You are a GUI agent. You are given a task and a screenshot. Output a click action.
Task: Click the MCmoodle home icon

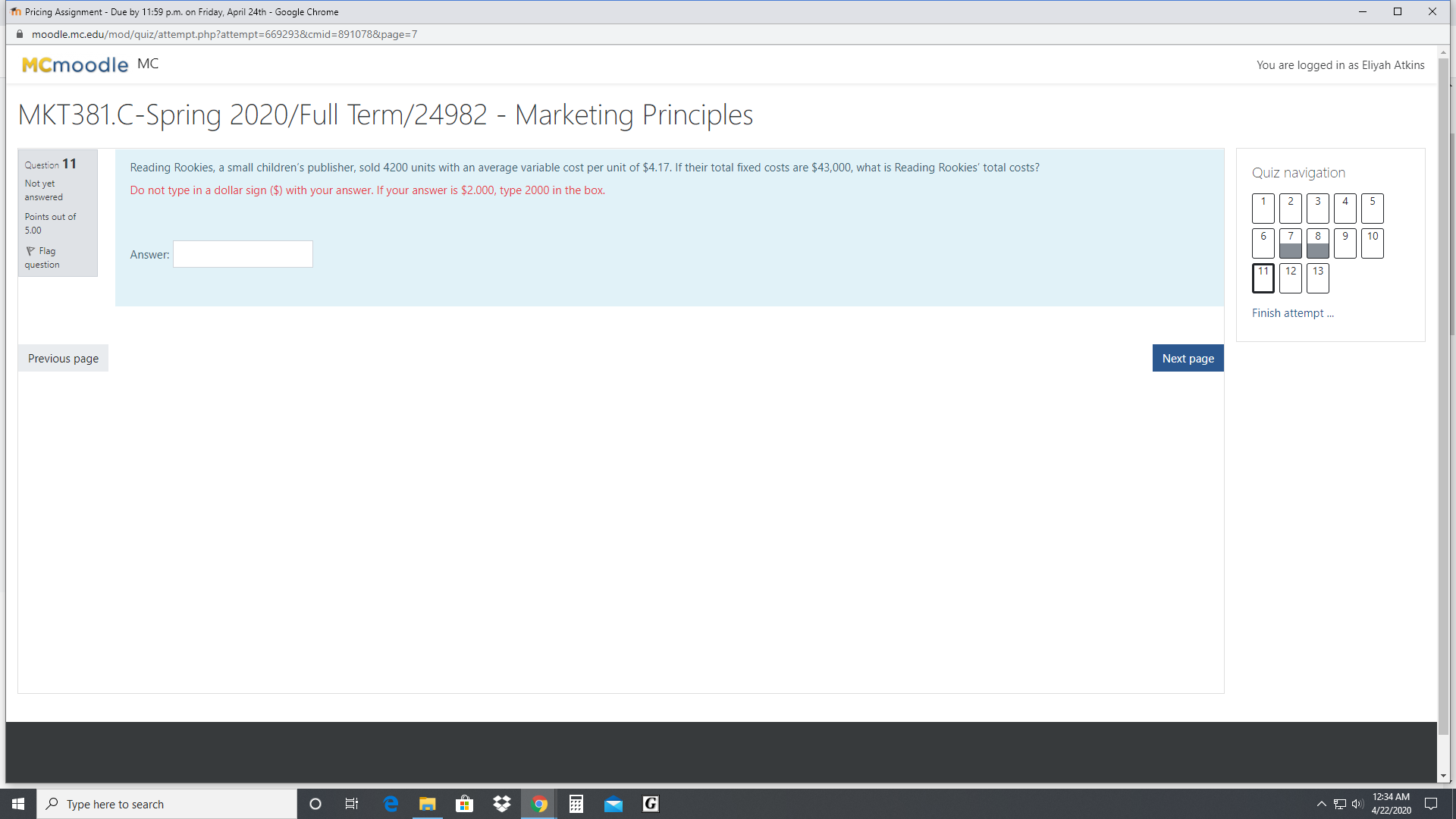click(74, 65)
